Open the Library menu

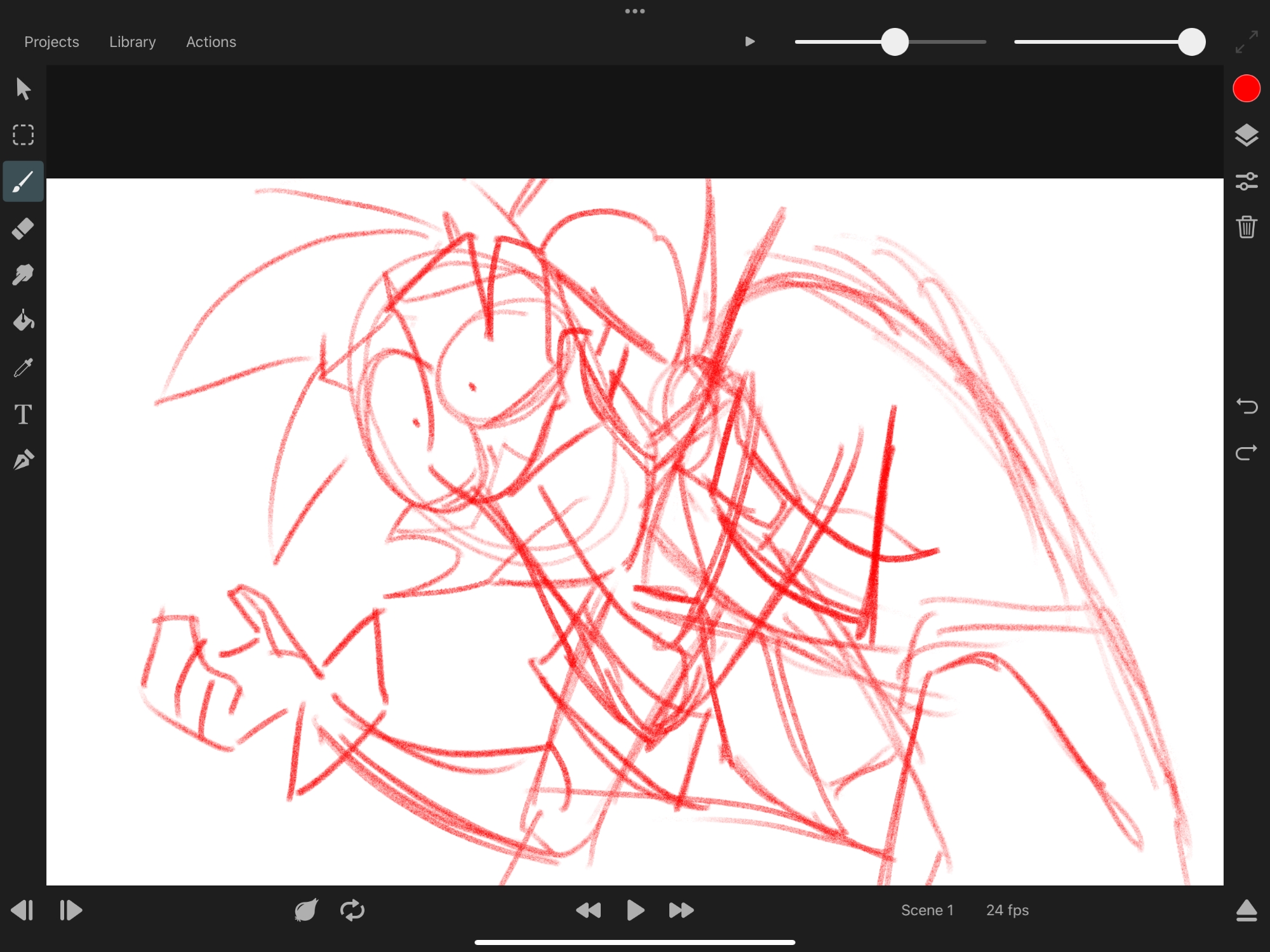(x=132, y=42)
